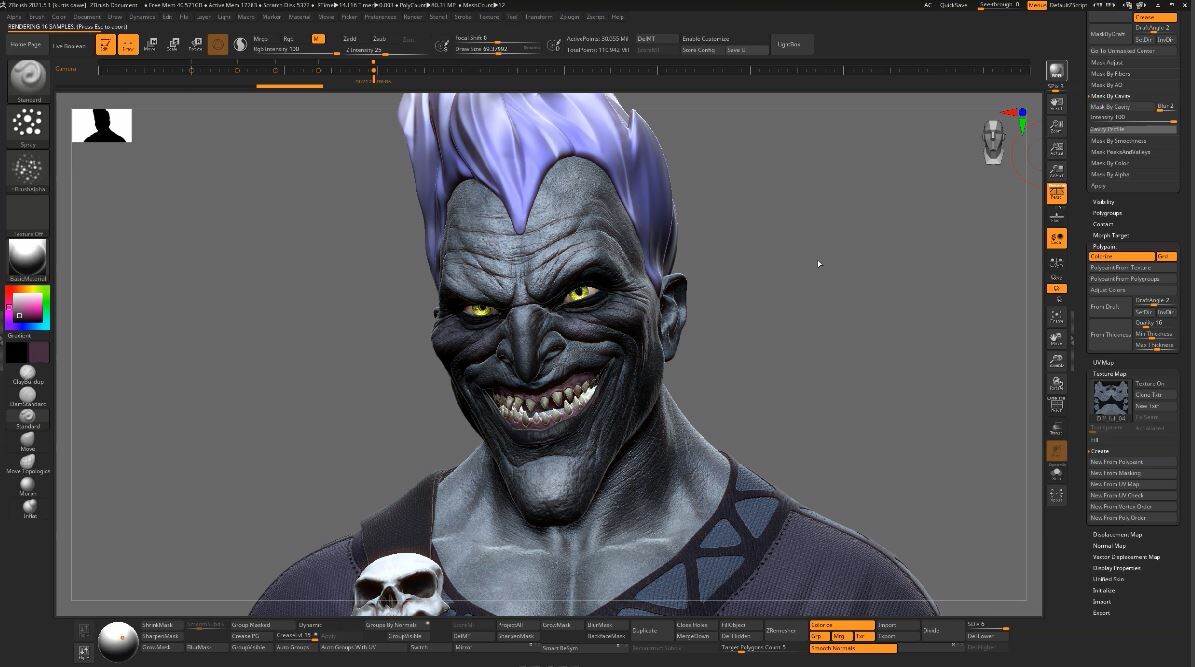
Task: Expand the UV Map section
Action: [1103, 363]
